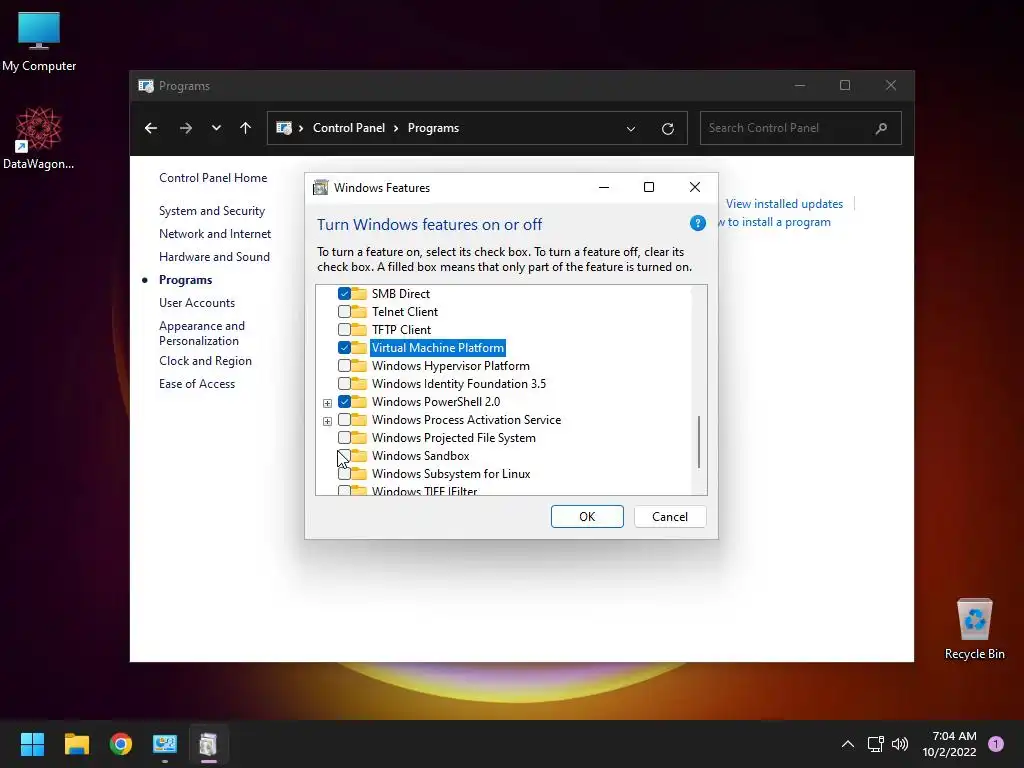Open the notification badge in taskbar
This screenshot has width=1024, height=768.
coord(996,743)
